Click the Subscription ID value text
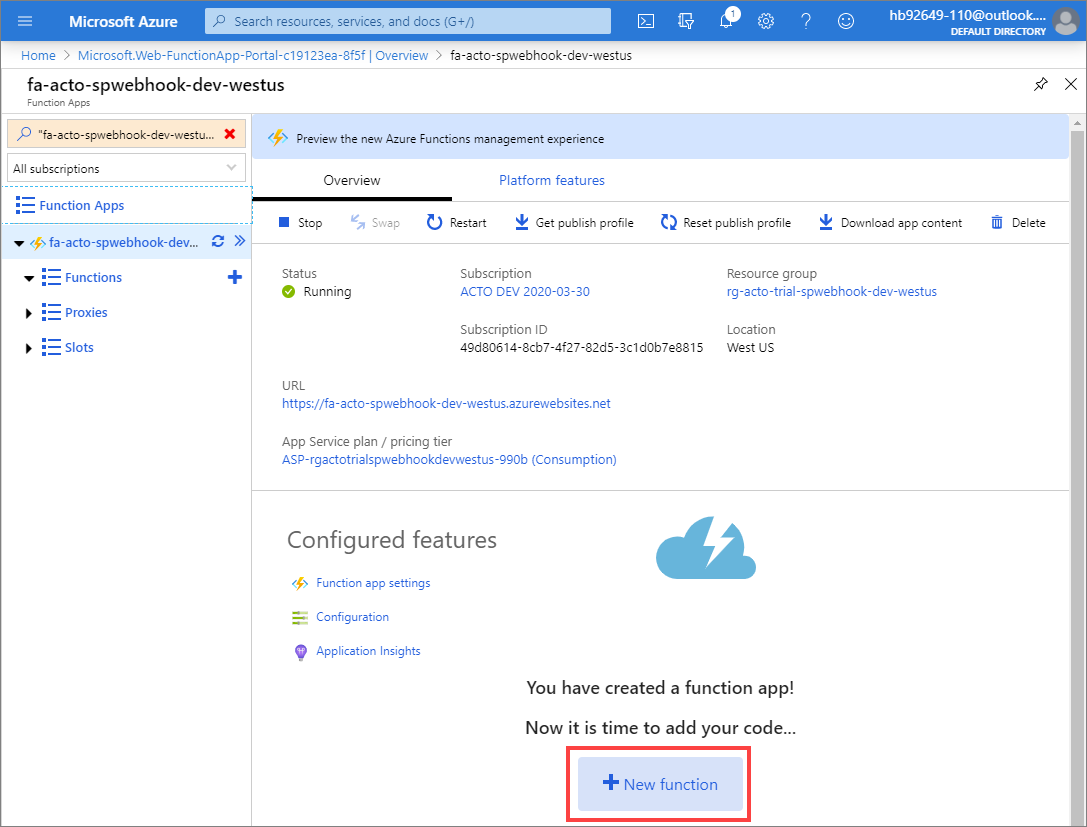Image resolution: width=1087 pixels, height=827 pixels. (582, 347)
